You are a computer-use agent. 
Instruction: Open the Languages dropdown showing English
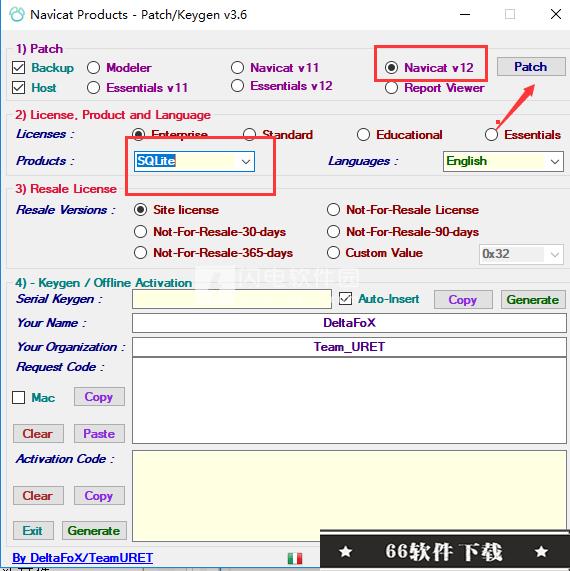(x=503, y=161)
